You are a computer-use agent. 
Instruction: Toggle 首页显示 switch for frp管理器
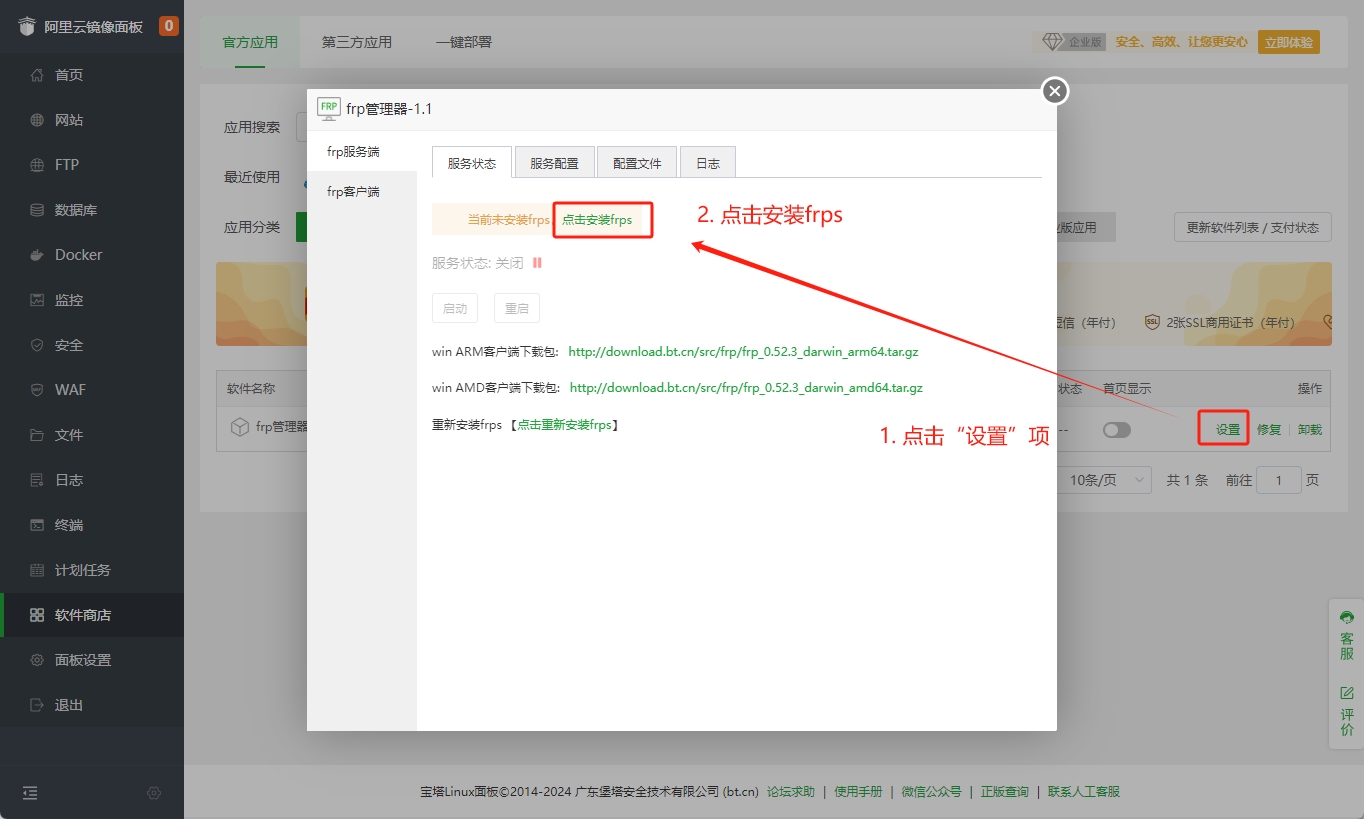[1116, 430]
